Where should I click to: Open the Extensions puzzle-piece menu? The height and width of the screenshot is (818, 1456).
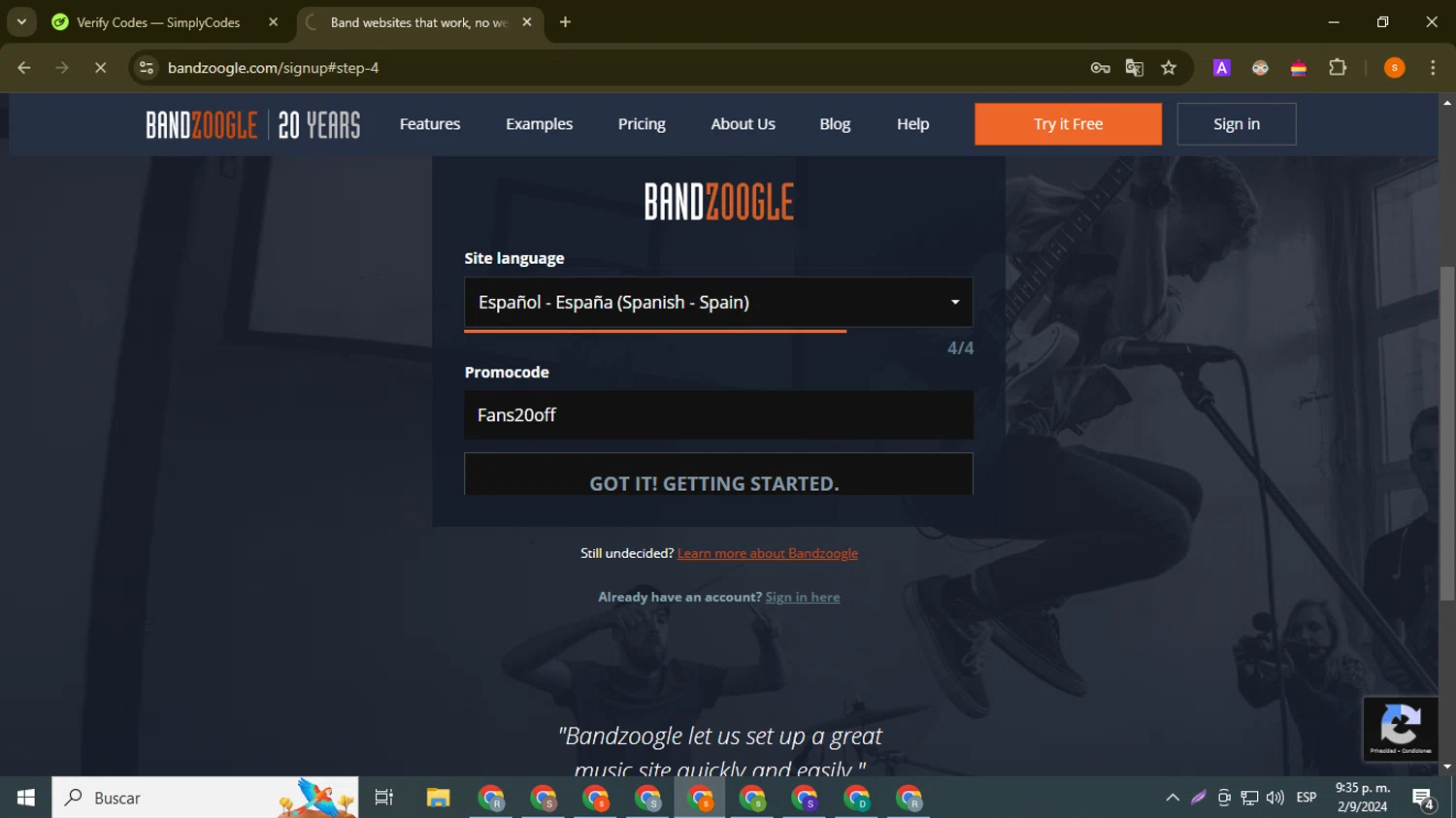(1338, 68)
